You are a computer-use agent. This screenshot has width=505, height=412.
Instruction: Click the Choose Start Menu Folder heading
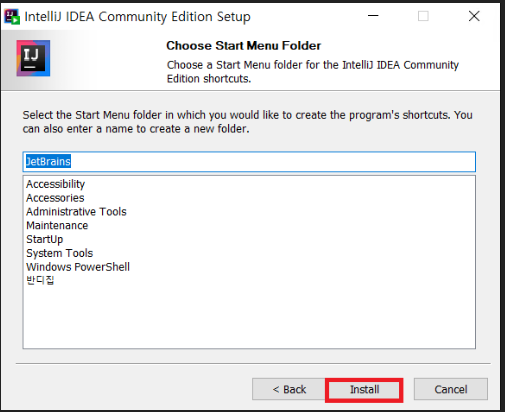pyautogui.click(x=243, y=46)
